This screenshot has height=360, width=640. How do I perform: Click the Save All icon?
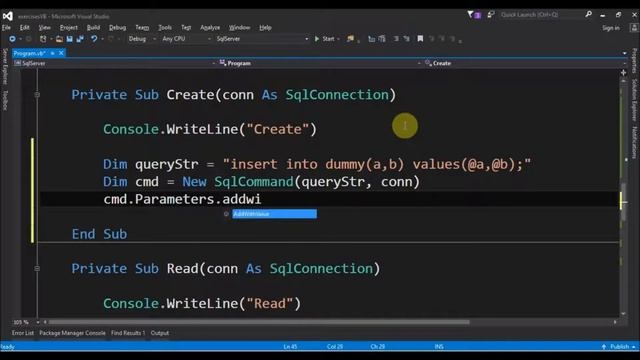(80, 39)
